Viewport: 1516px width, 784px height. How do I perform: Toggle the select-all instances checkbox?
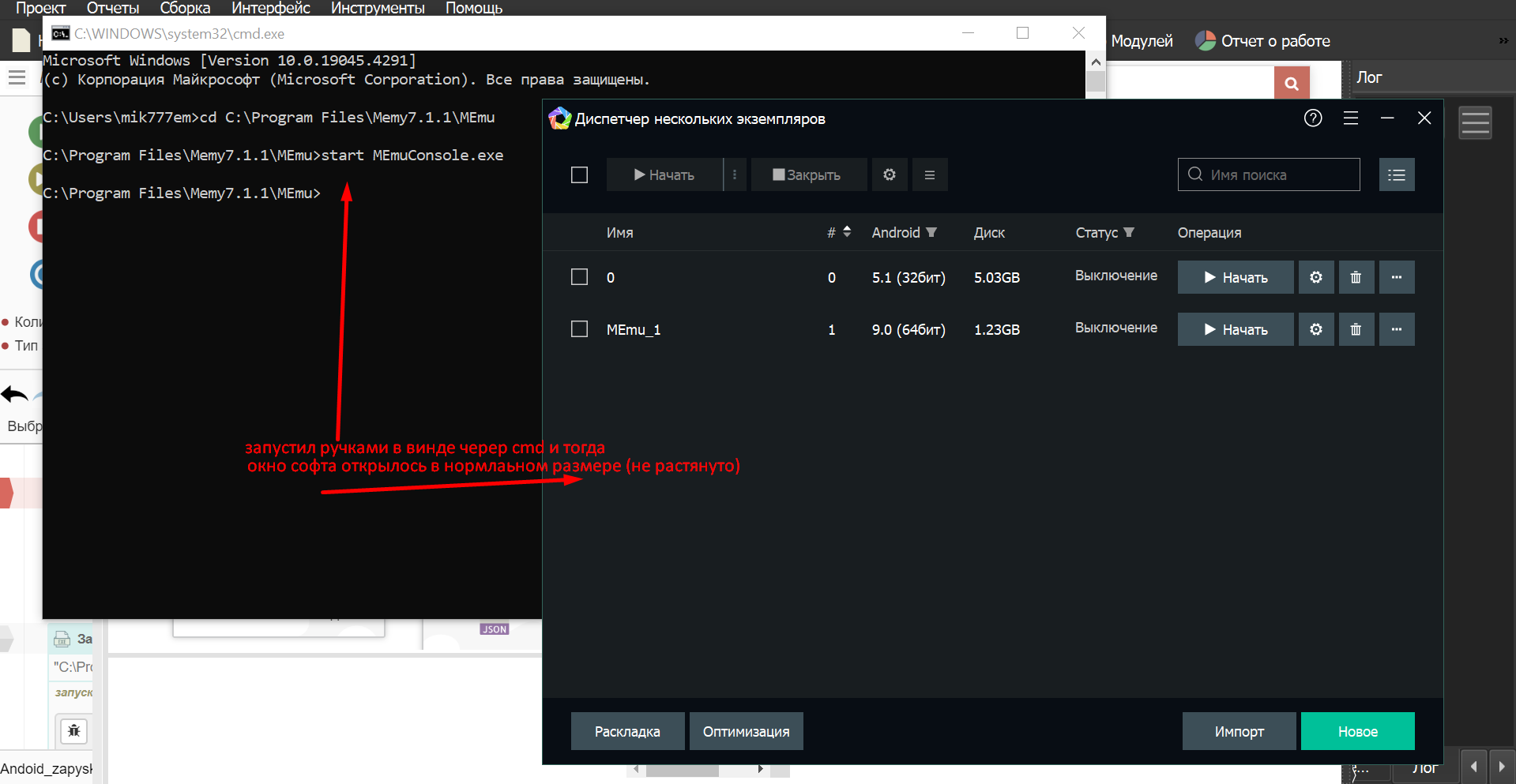tap(579, 174)
